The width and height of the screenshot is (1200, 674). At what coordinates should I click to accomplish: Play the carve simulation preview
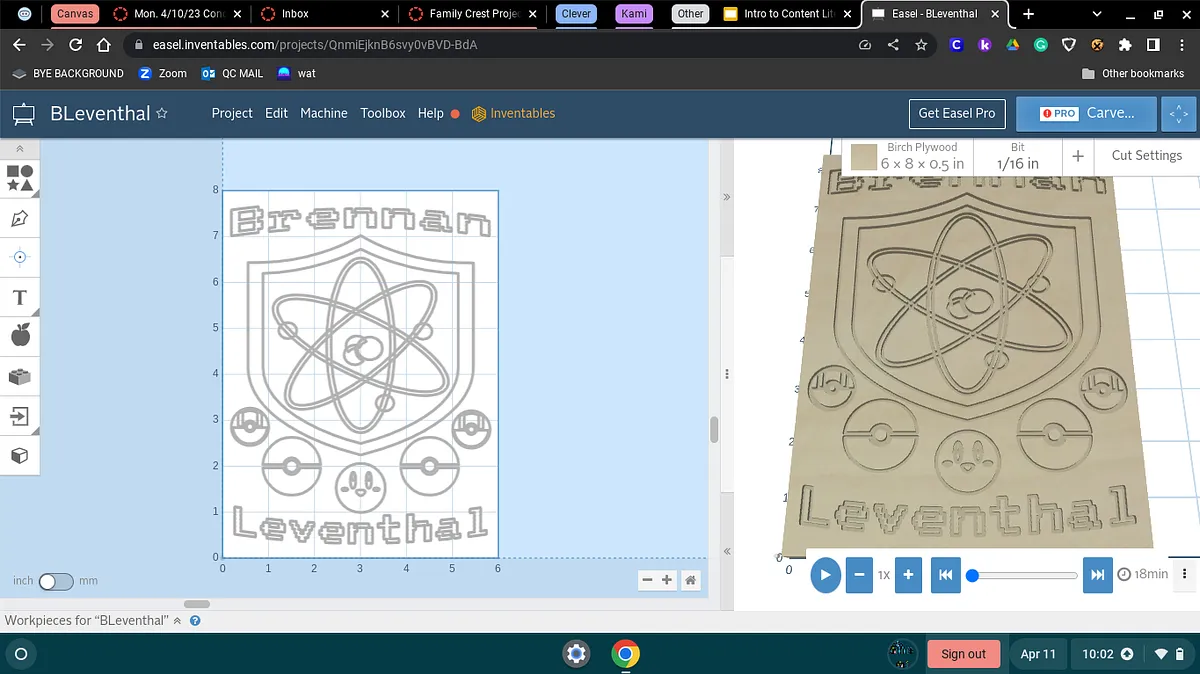(x=825, y=575)
